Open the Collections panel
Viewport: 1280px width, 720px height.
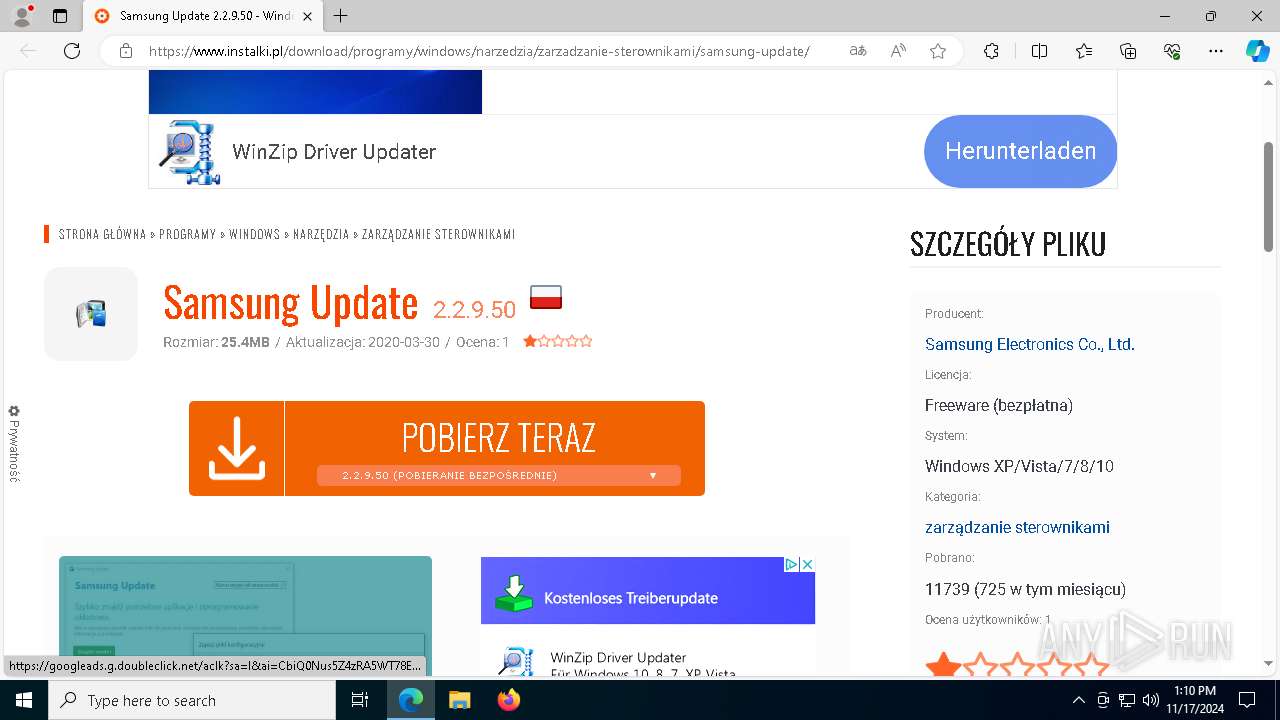click(1128, 51)
